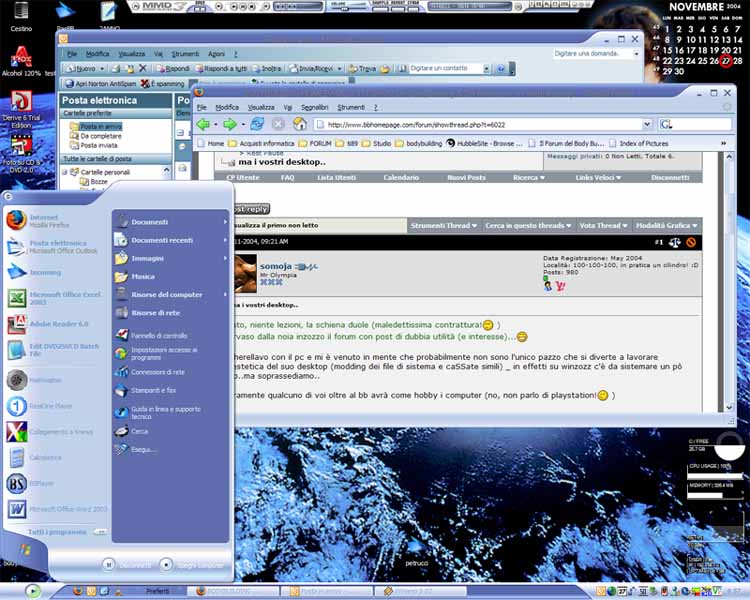Click CP Utente link in forum navbar

[243, 178]
